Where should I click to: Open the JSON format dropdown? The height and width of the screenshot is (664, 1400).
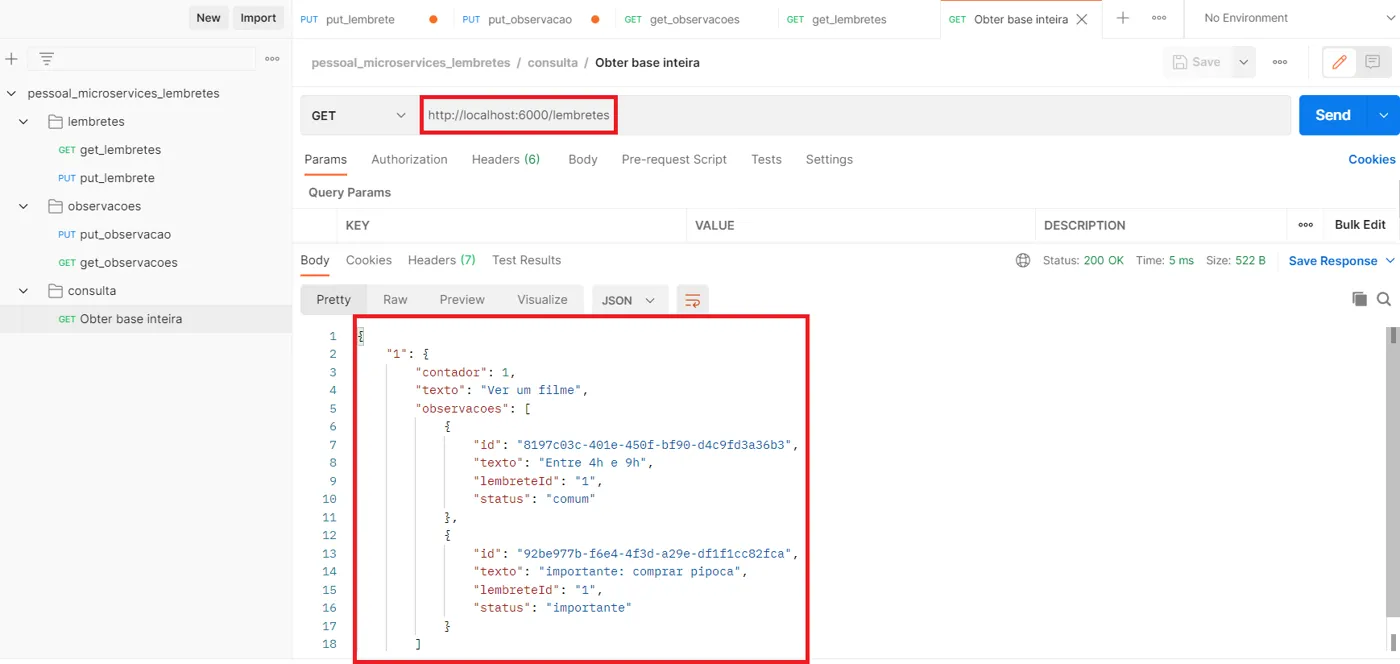pos(630,300)
